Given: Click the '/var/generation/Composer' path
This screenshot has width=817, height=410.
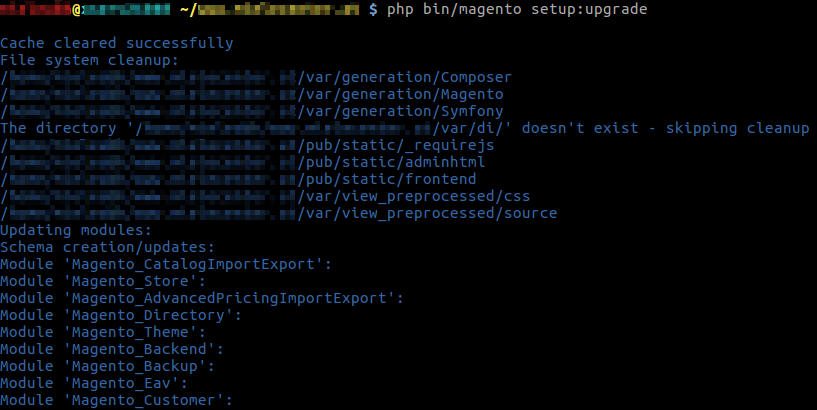Looking at the screenshot, I should [404, 77].
